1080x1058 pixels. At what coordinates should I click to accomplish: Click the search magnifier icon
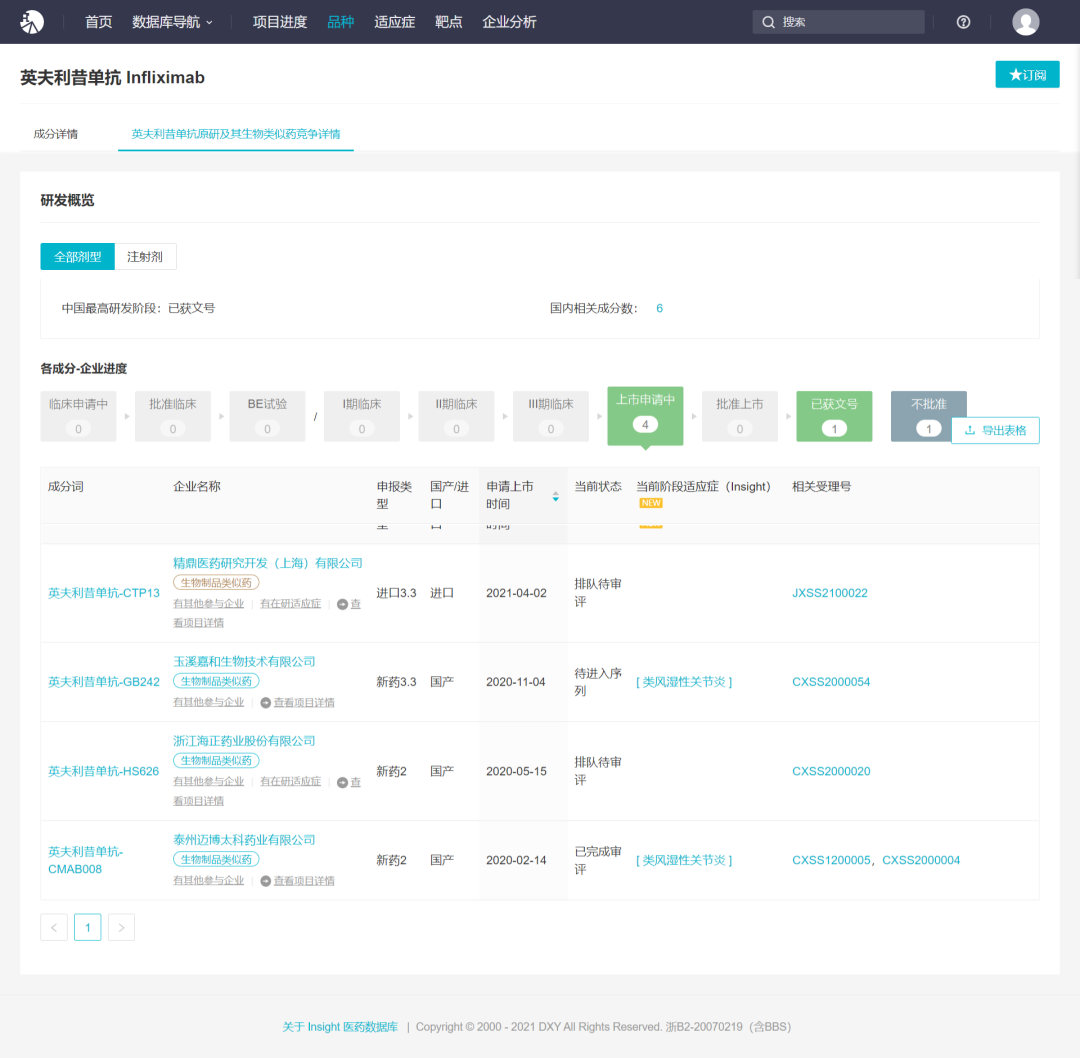[x=768, y=22]
